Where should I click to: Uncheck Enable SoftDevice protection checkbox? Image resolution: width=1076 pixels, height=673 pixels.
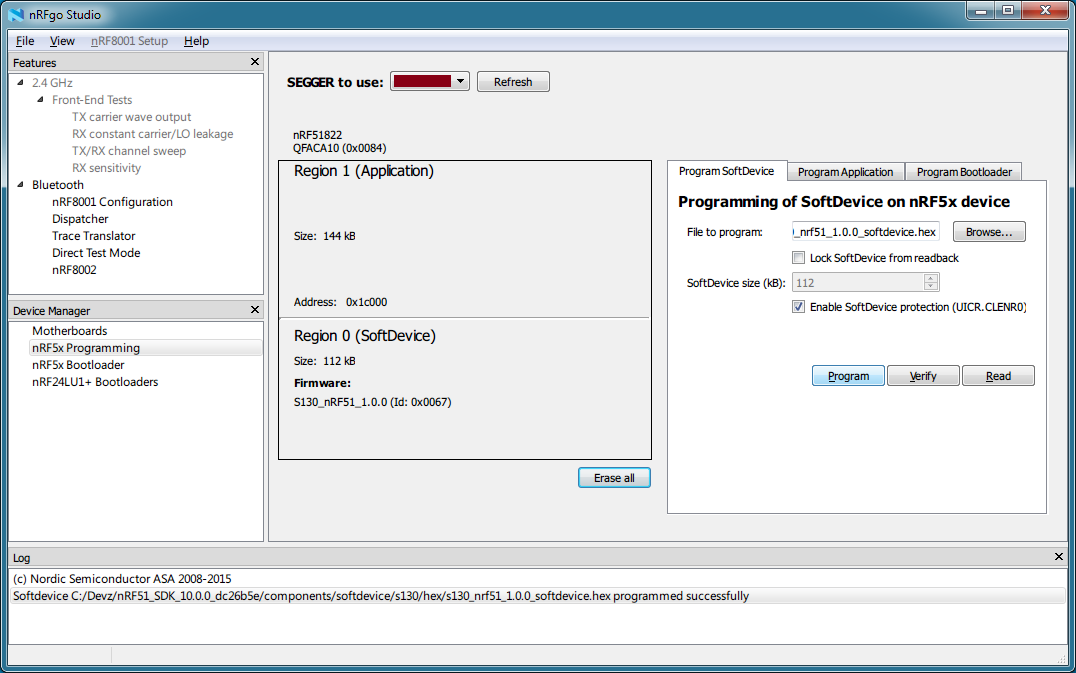tap(798, 307)
